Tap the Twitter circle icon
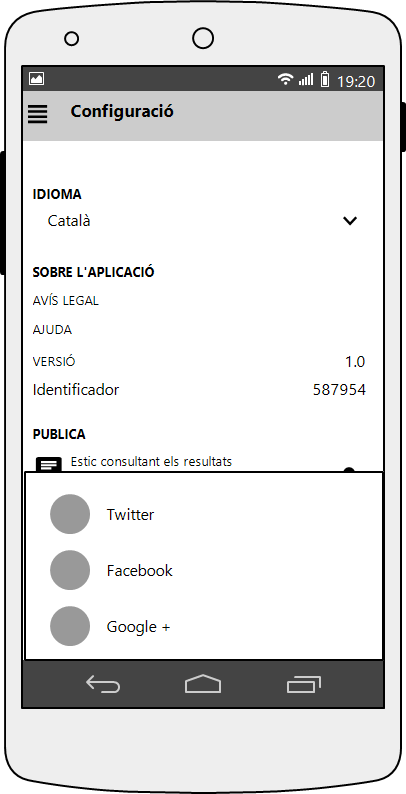This screenshot has height=794, width=406. click(x=70, y=514)
